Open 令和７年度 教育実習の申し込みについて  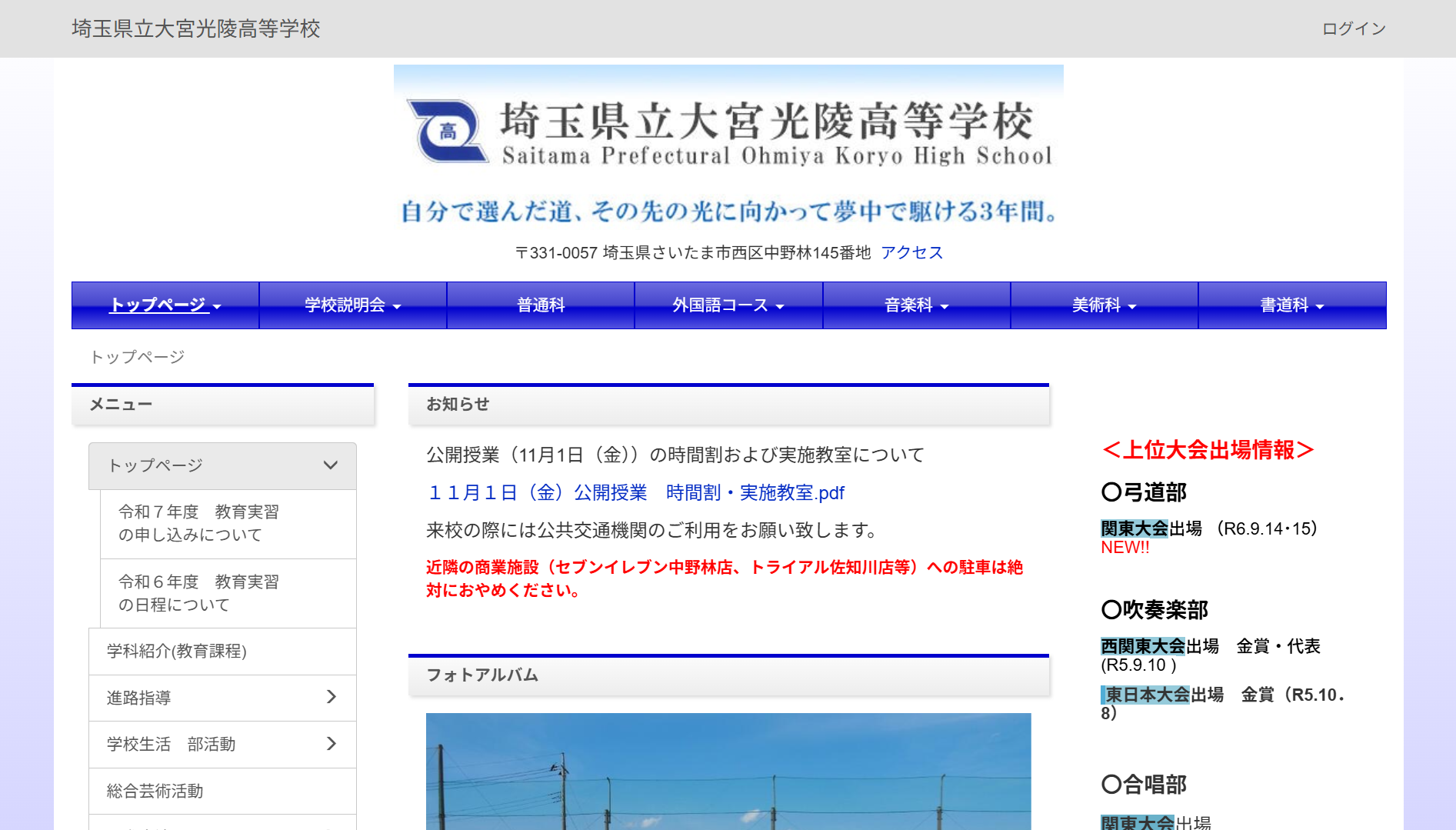[x=228, y=524]
